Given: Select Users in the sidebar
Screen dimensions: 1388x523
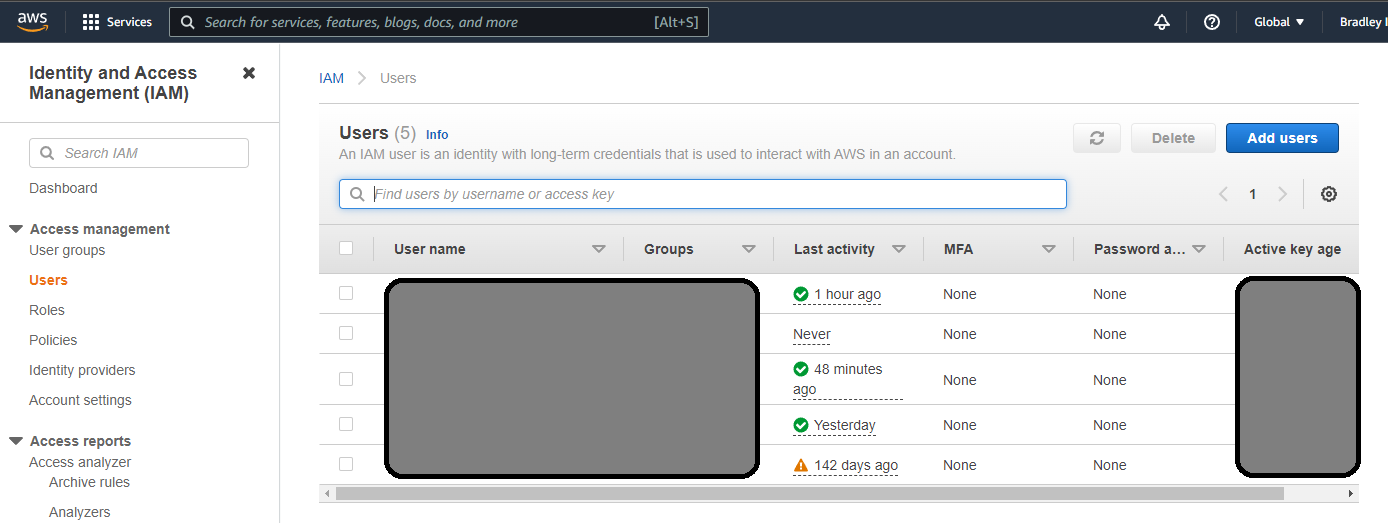Looking at the screenshot, I should pyautogui.click(x=48, y=280).
